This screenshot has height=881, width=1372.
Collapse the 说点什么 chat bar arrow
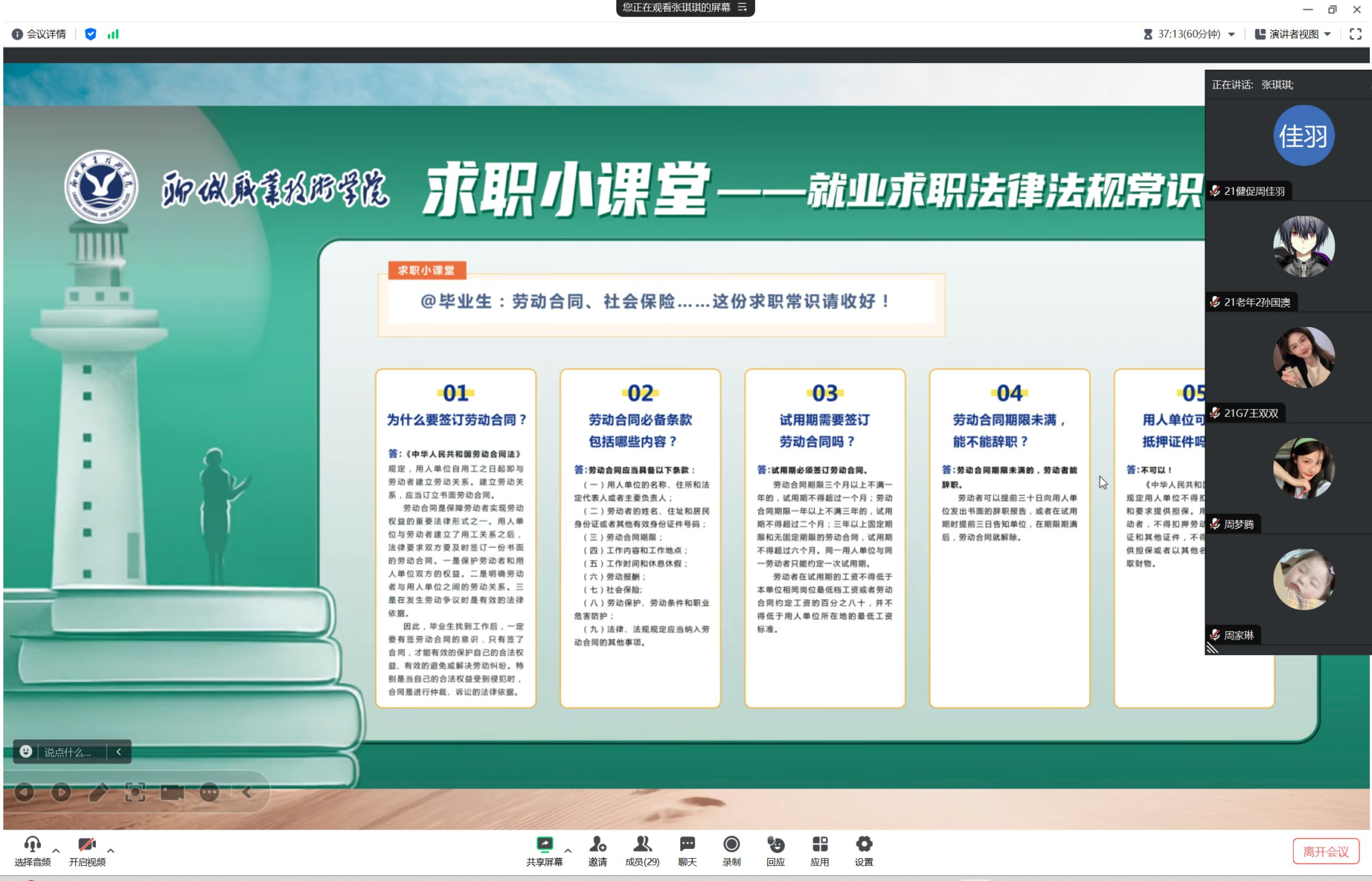point(119,752)
